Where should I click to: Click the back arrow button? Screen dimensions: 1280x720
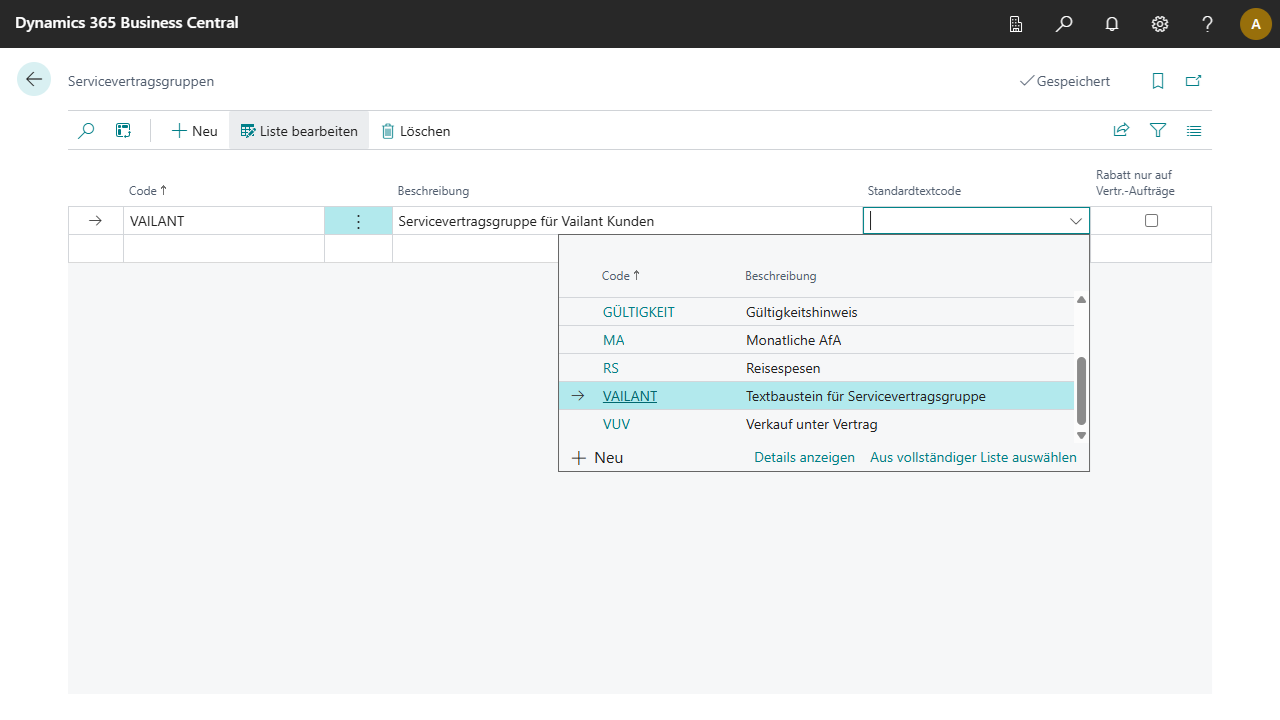coord(34,80)
